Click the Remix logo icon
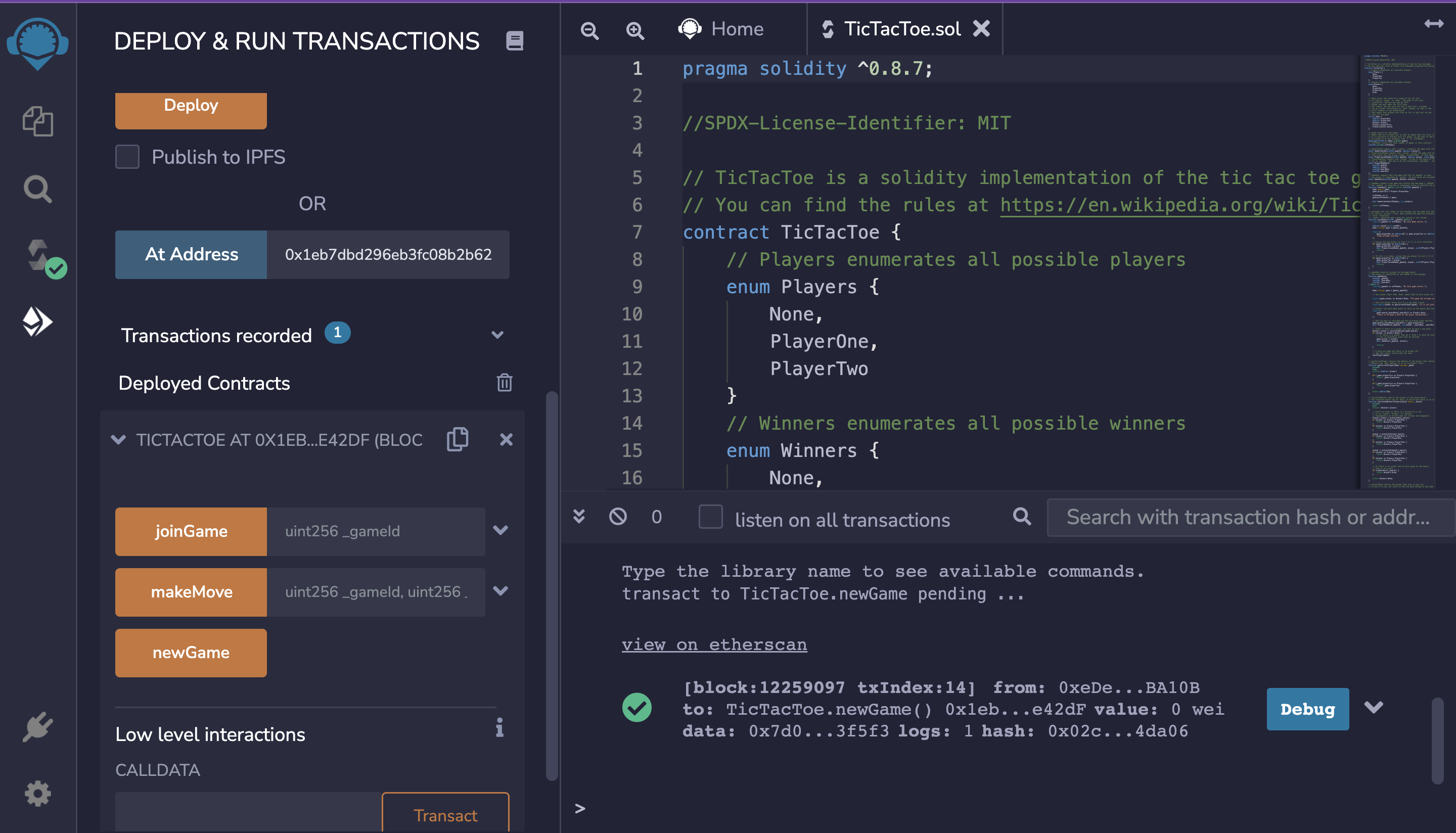The height and width of the screenshot is (833, 1456). [38, 43]
